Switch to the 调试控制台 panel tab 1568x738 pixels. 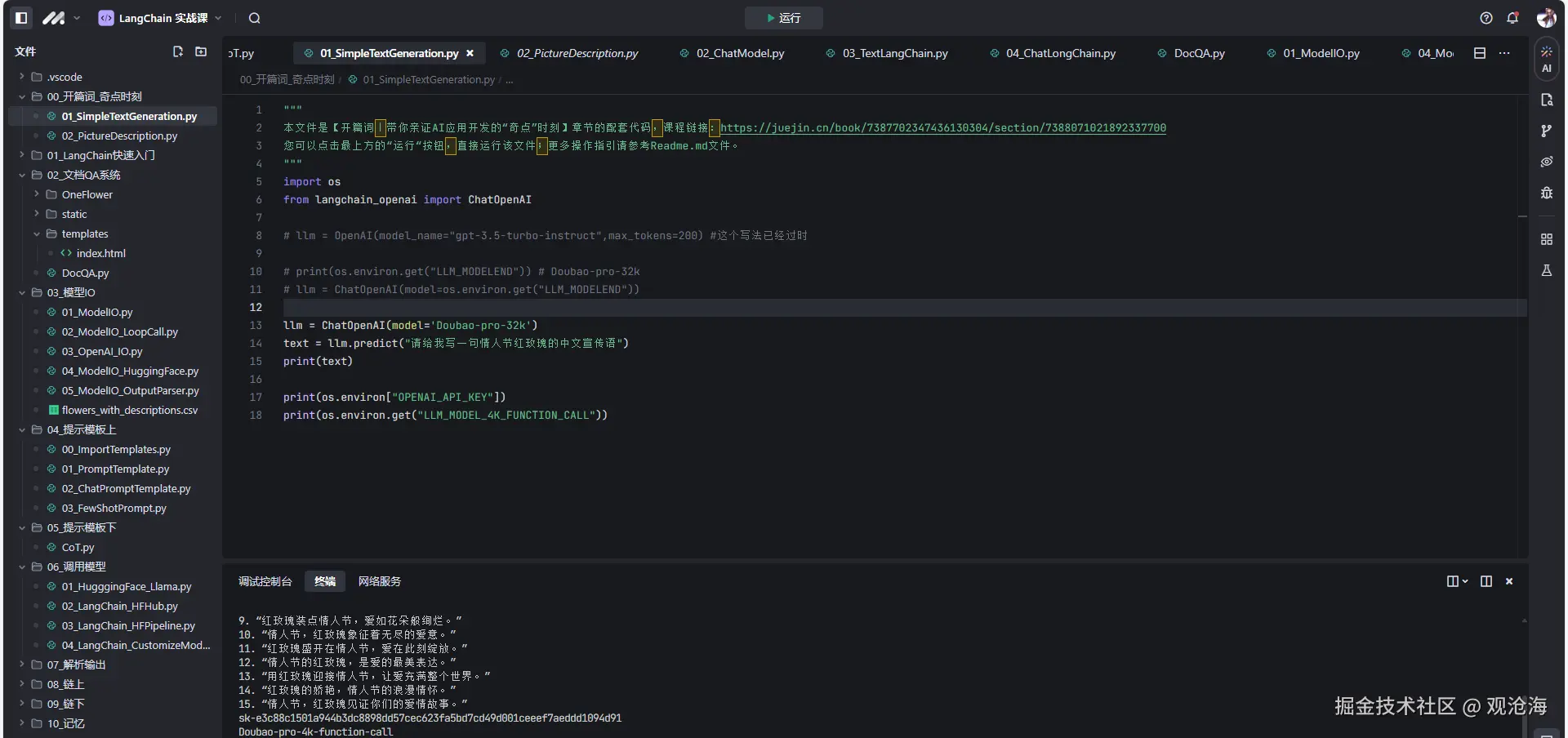pos(265,581)
